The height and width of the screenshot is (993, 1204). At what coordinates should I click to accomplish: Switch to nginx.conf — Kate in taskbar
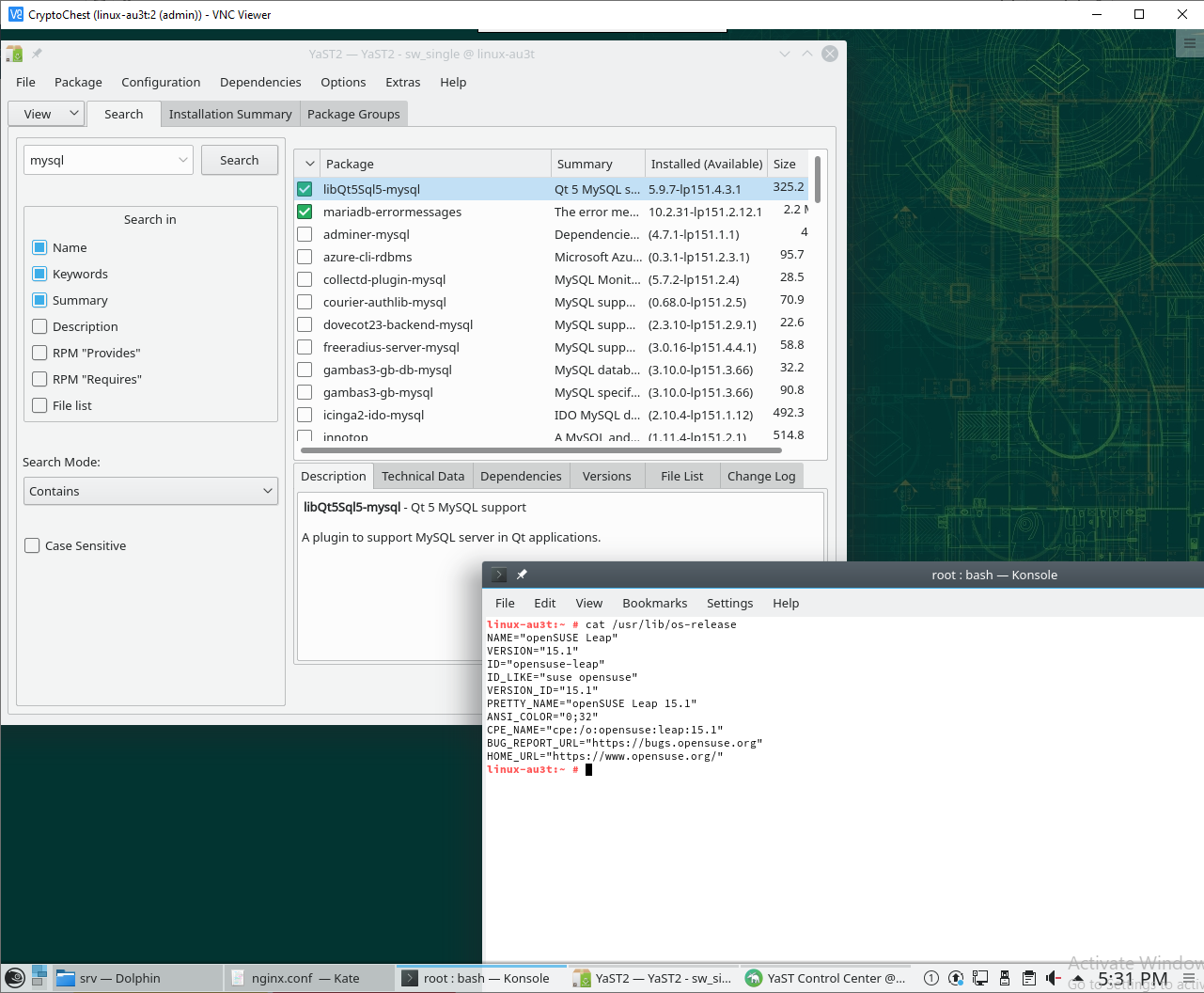(x=308, y=978)
